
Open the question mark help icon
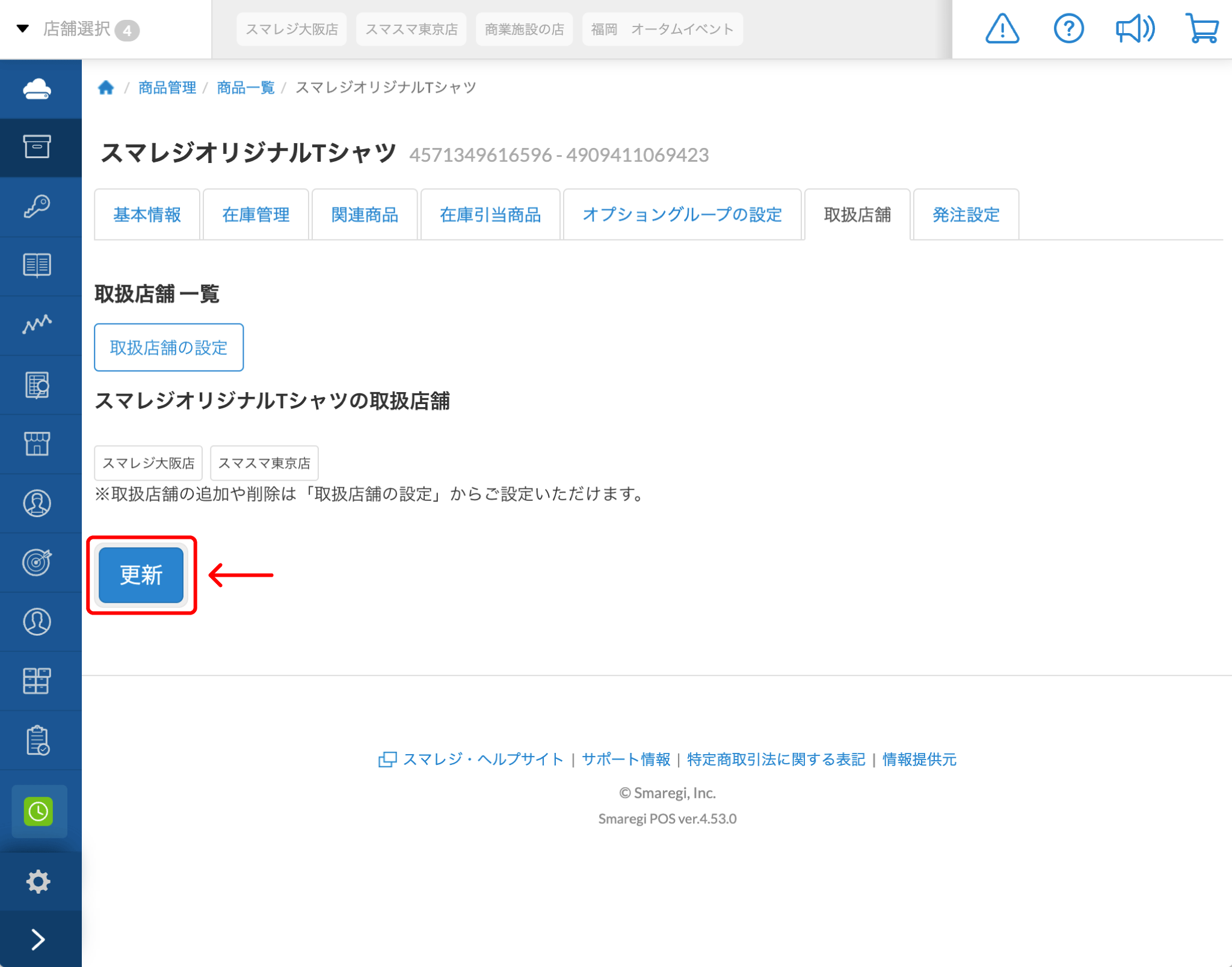click(x=1068, y=29)
